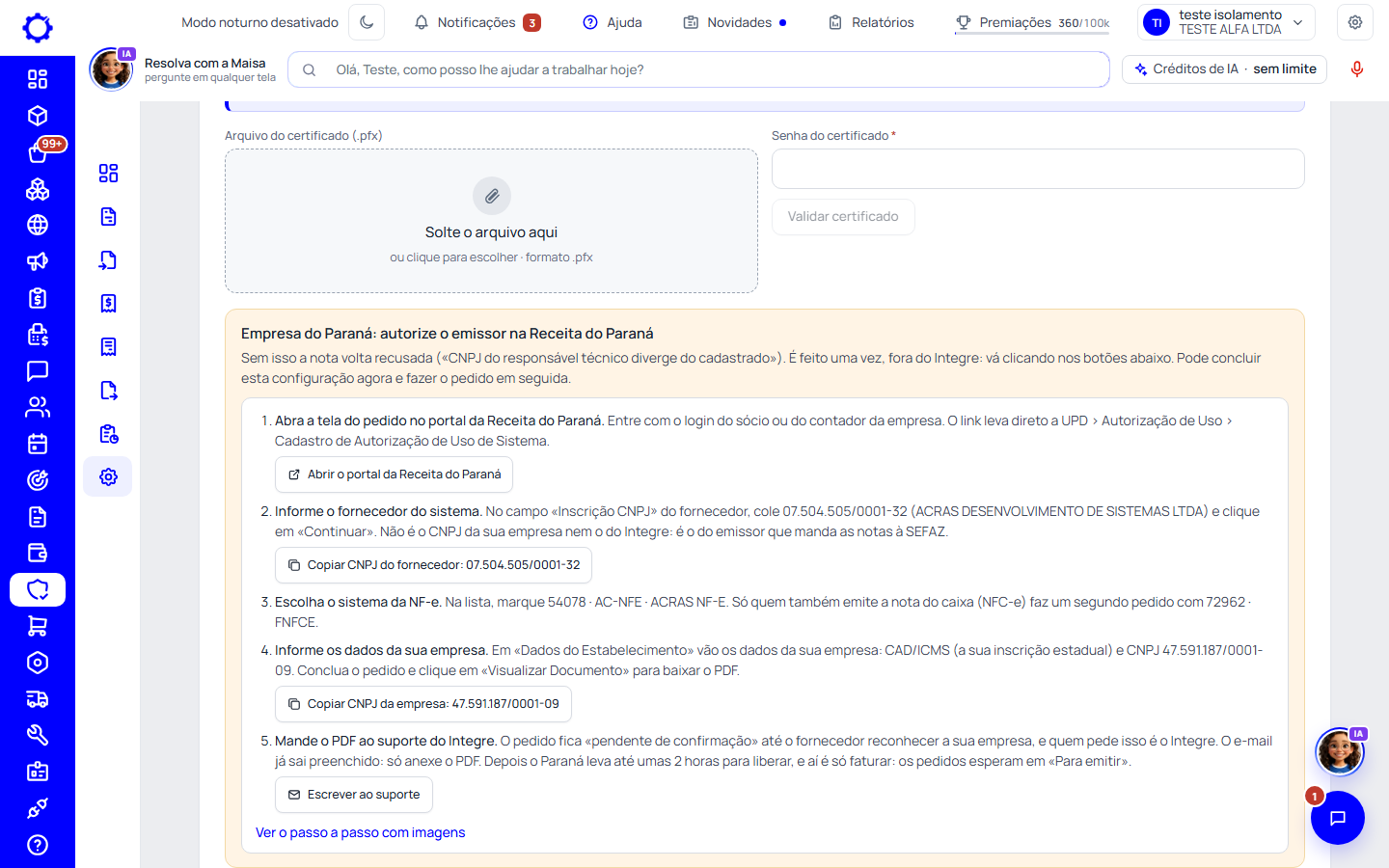Open Ver o passo a passo com imagens link

pyautogui.click(x=360, y=832)
